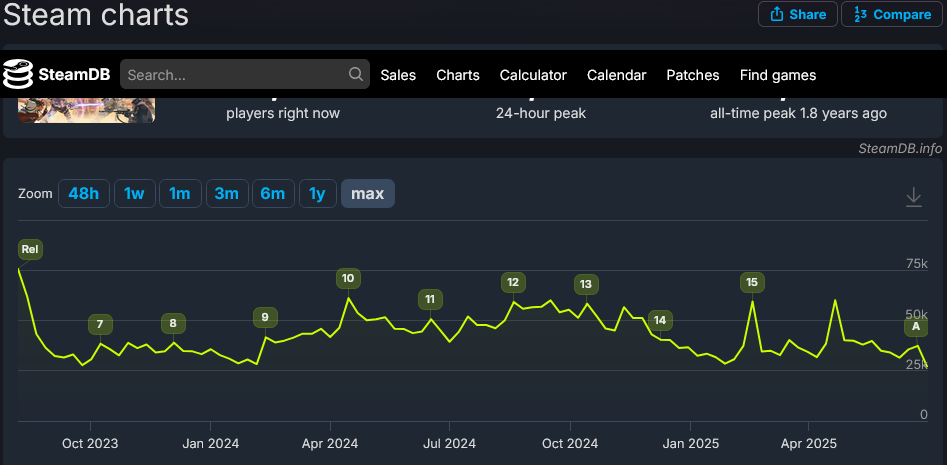Select the max zoom range
Screen dimensions: 947x465
click(368, 194)
